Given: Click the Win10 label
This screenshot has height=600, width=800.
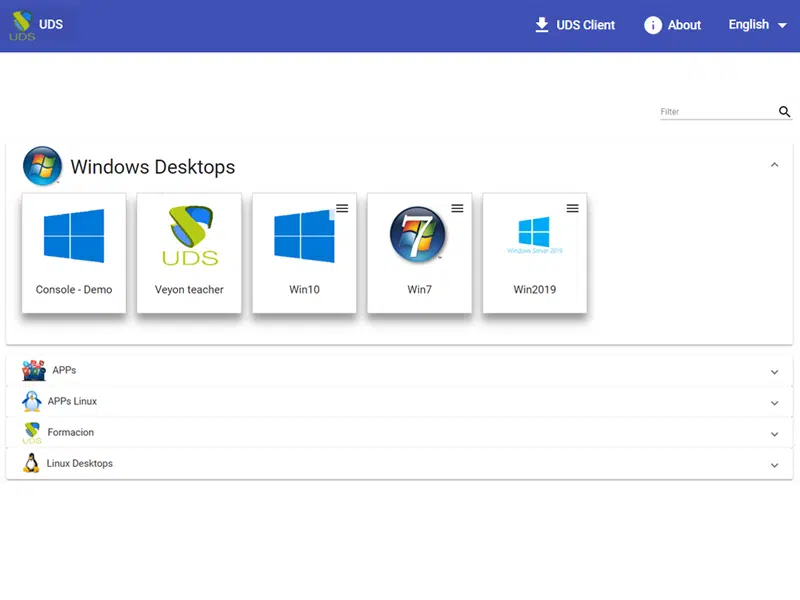Looking at the screenshot, I should click(304, 289).
